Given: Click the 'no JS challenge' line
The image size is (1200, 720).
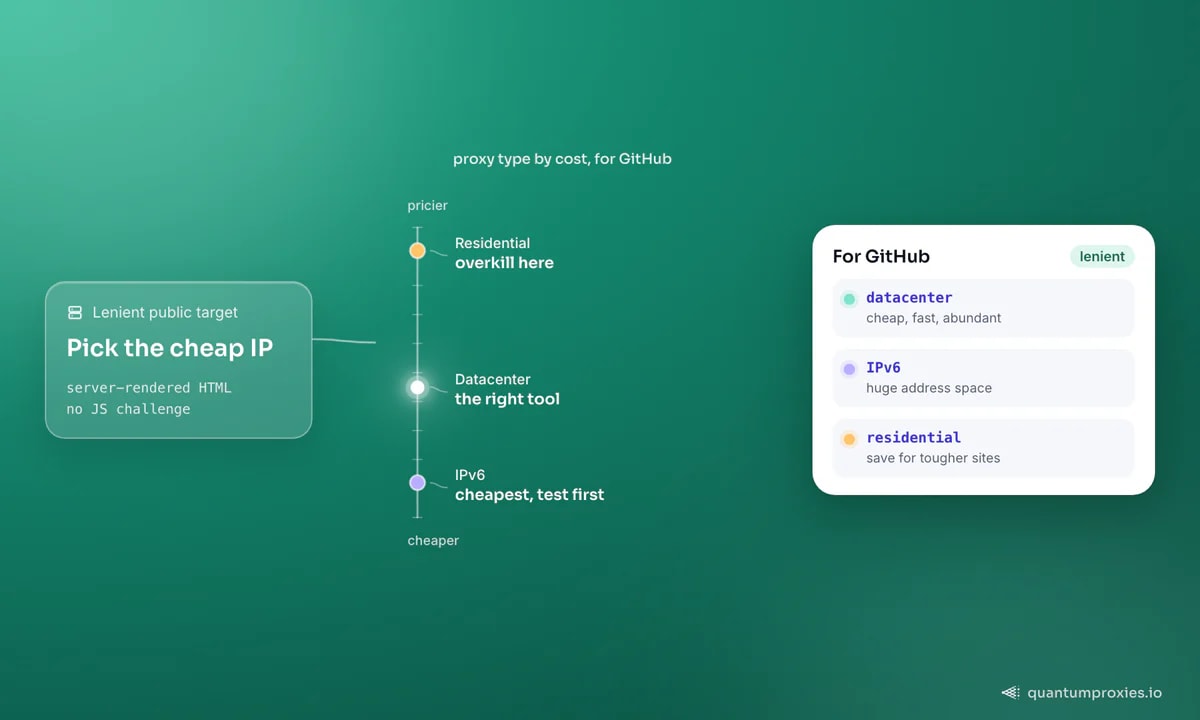Looking at the screenshot, I should pos(128,409).
